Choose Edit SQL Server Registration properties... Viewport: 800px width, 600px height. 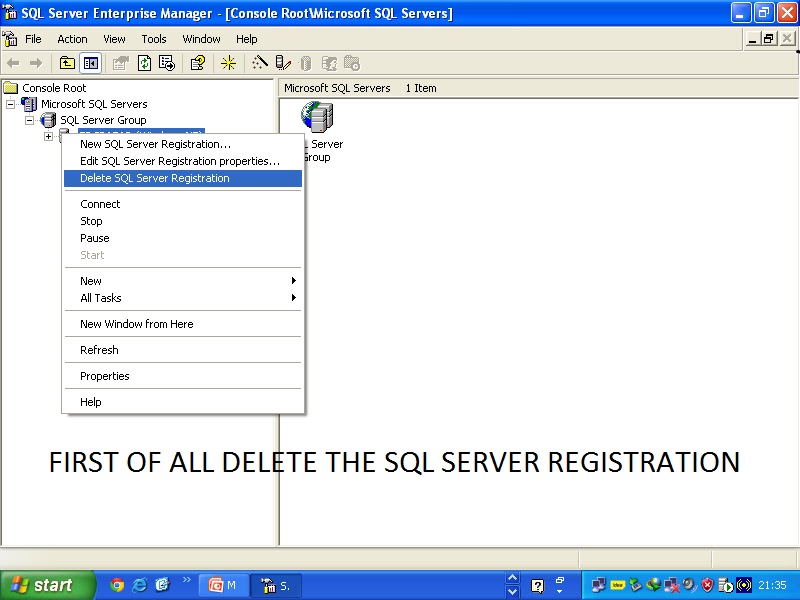(x=183, y=161)
